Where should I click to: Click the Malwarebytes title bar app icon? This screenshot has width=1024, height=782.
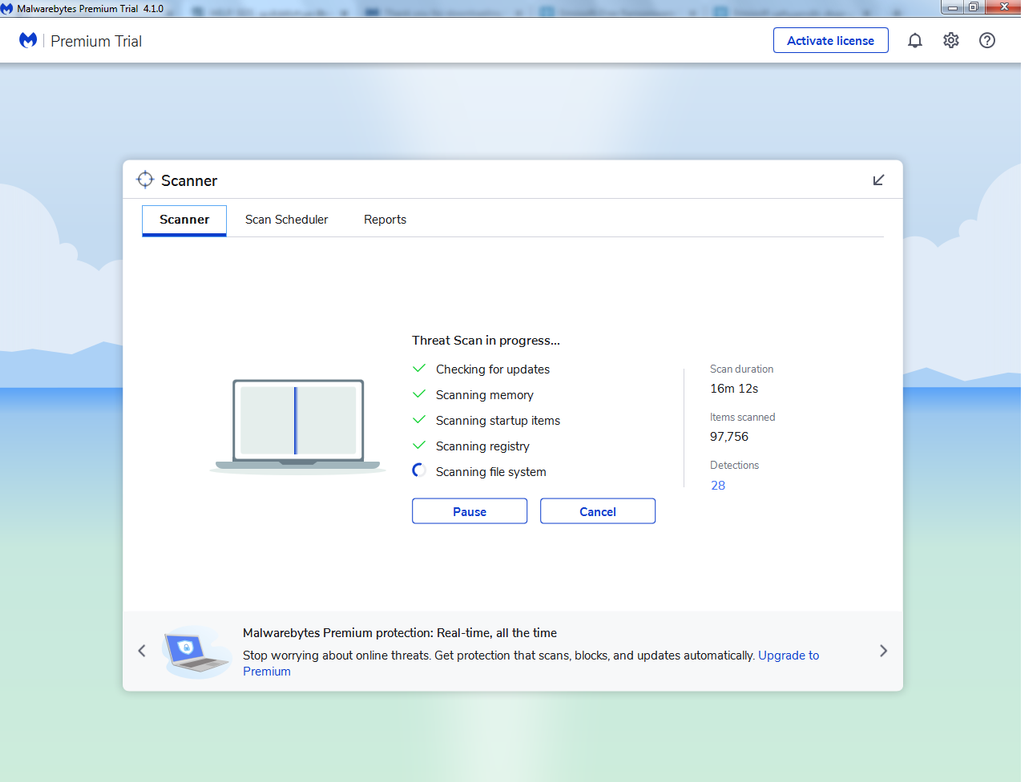7,8
